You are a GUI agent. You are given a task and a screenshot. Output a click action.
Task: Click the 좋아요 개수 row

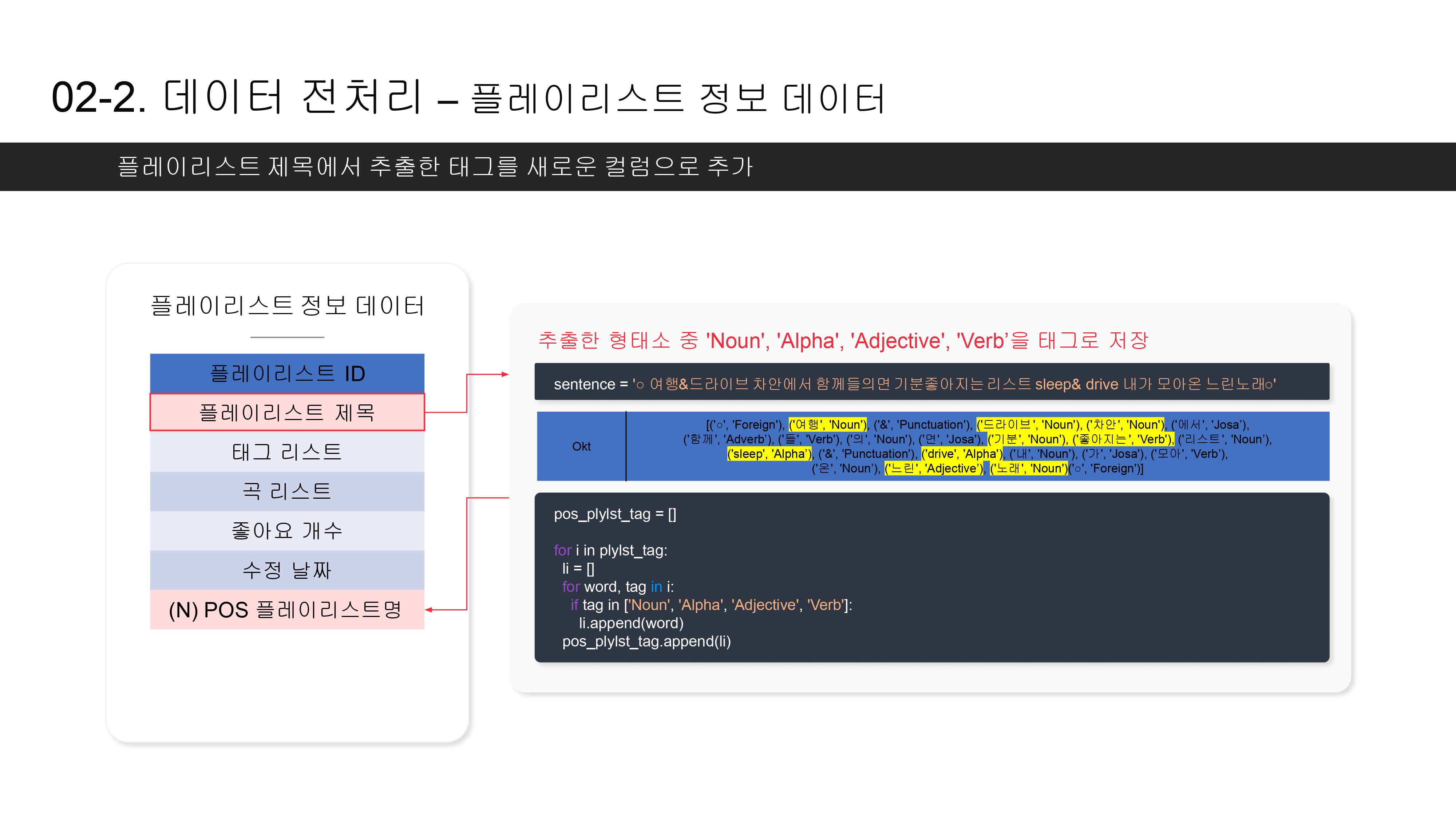click(287, 530)
